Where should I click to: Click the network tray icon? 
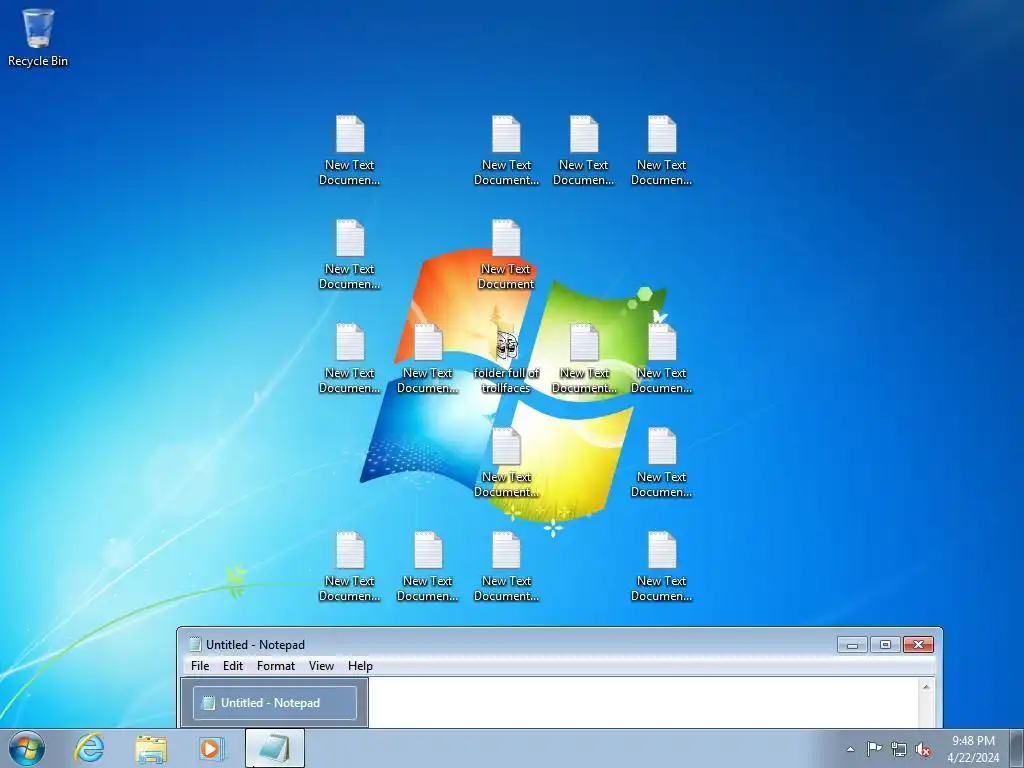click(899, 749)
